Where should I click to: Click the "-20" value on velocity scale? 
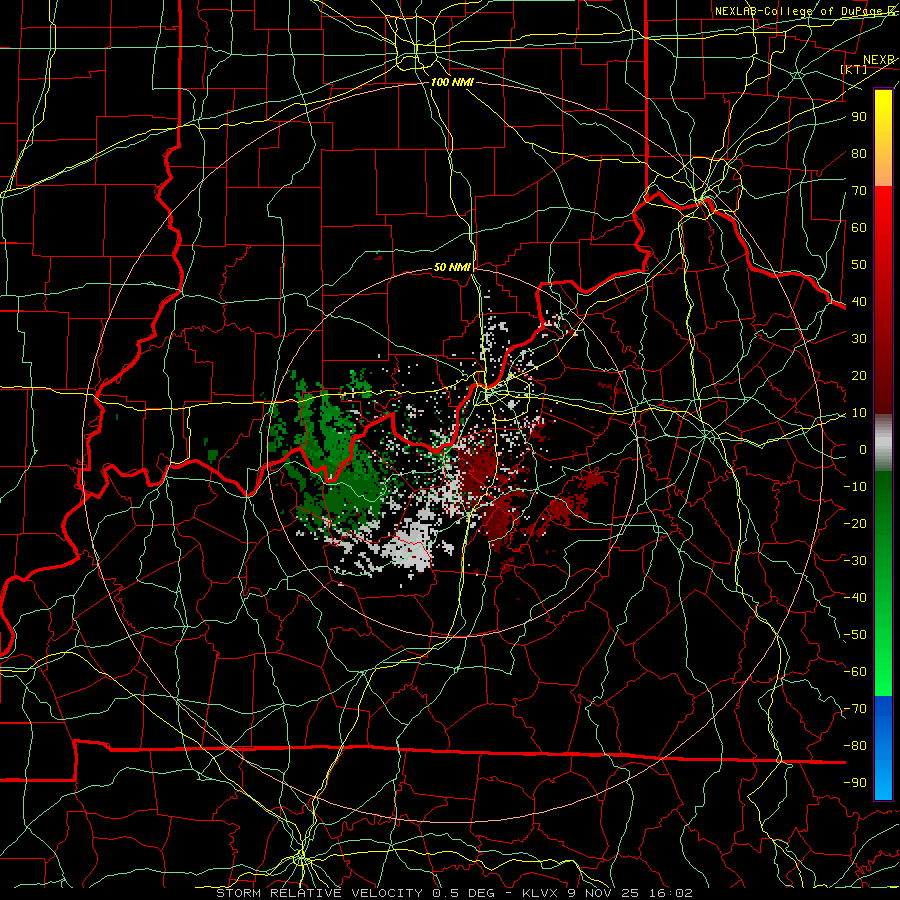click(x=855, y=523)
